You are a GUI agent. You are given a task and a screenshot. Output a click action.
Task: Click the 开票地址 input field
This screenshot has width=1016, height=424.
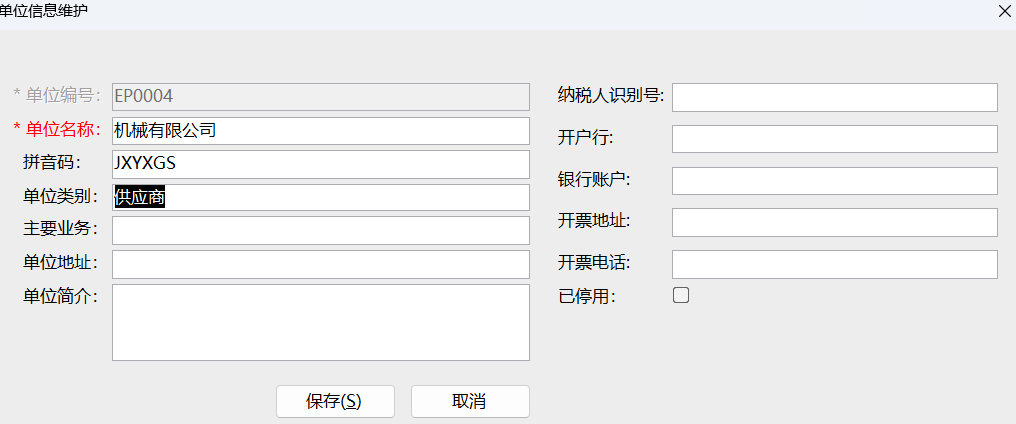pyautogui.click(x=835, y=222)
